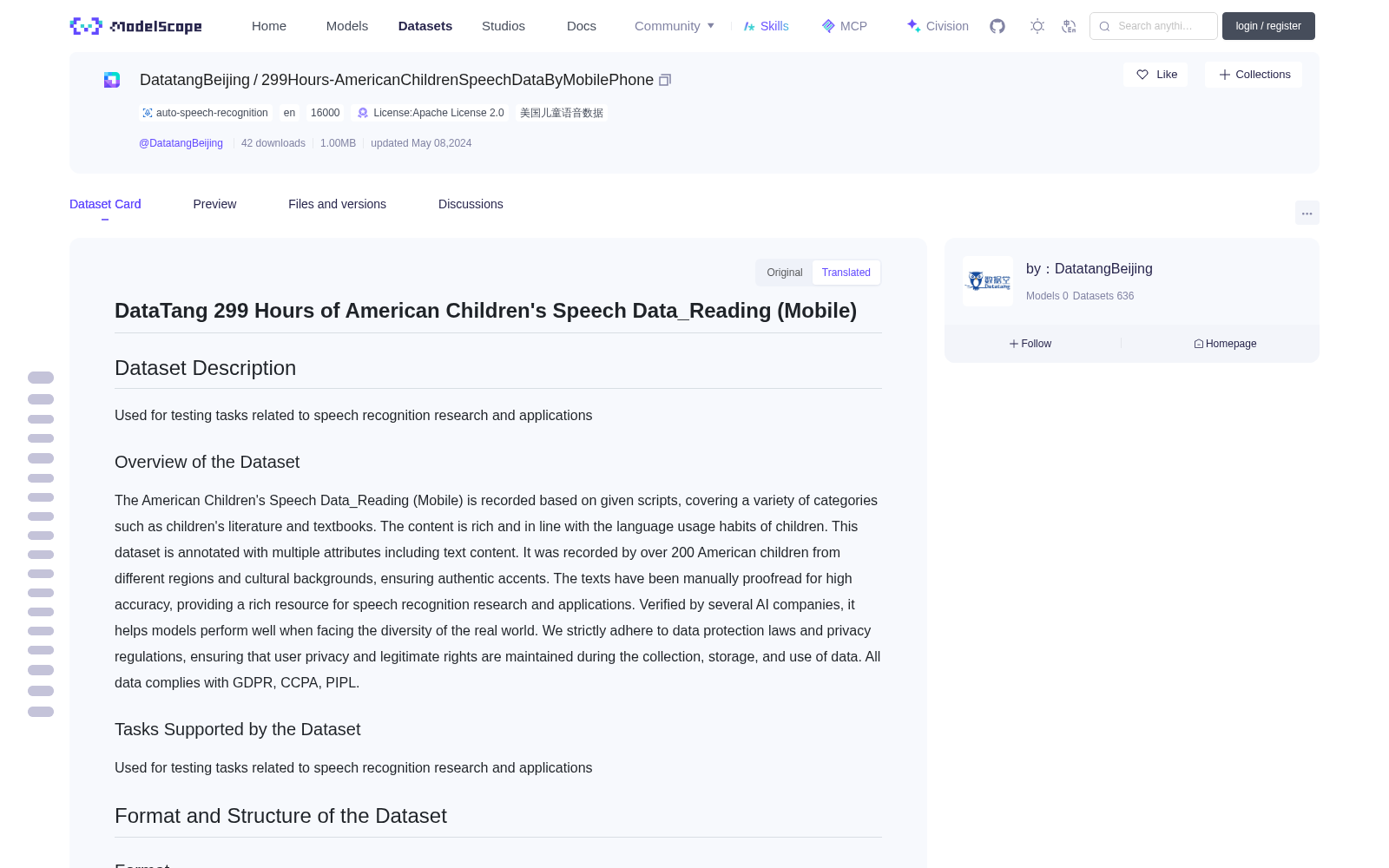Expand the Community dropdown menu

[675, 26]
